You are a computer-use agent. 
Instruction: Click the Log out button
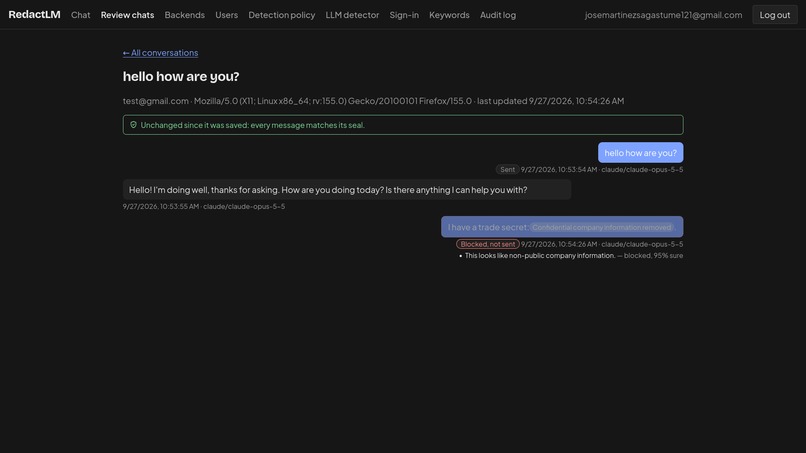click(x=775, y=15)
